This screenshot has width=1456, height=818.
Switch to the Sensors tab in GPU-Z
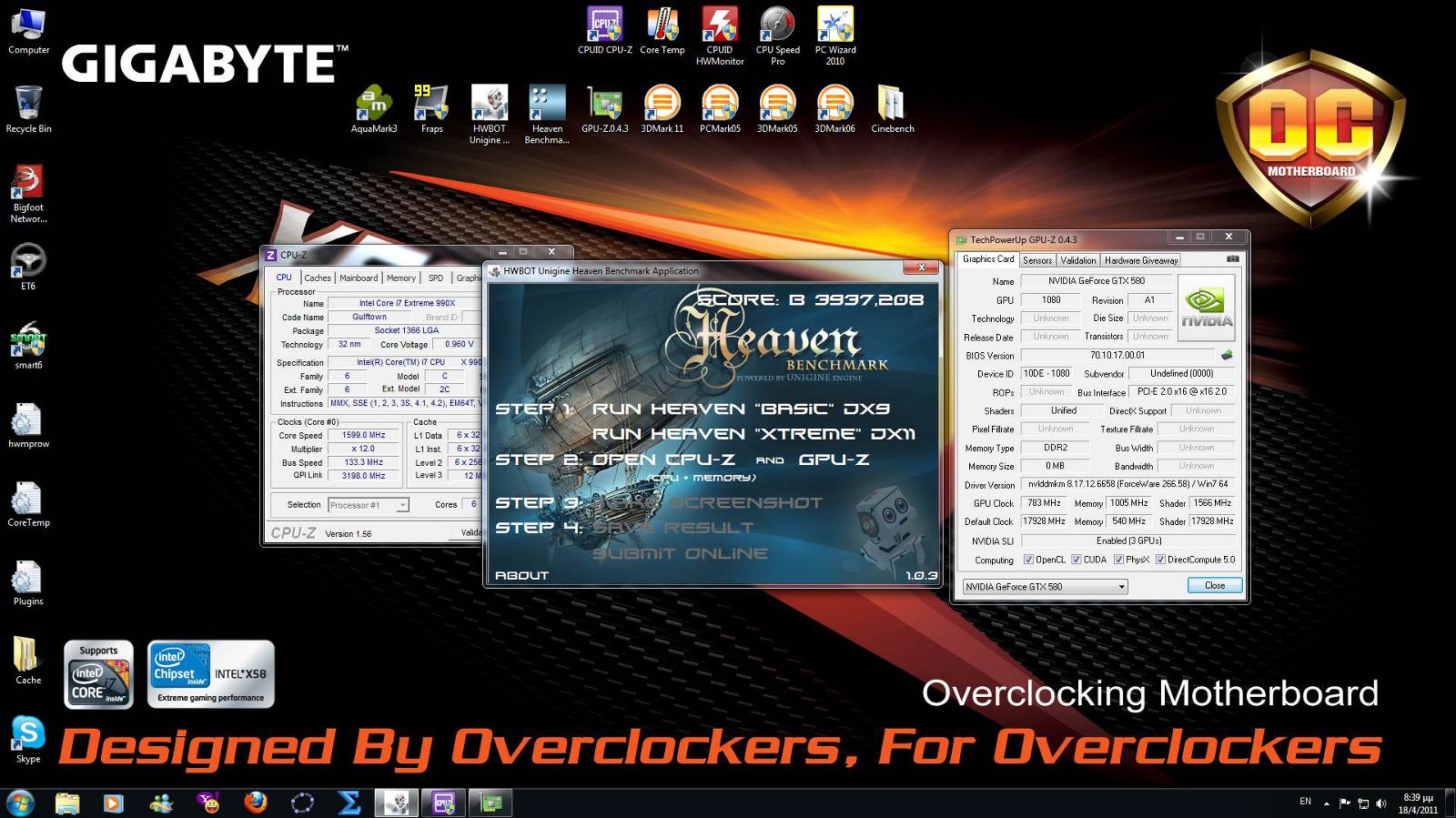pos(1037,260)
